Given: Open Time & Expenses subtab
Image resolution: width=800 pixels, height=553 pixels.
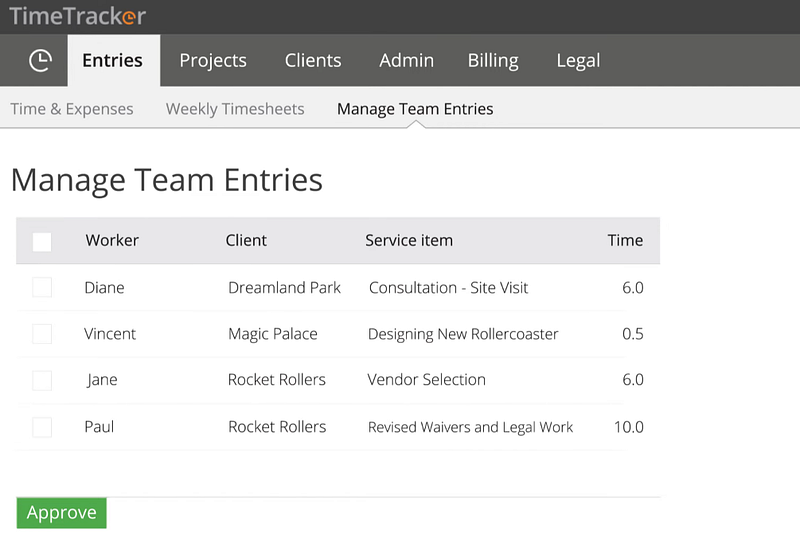Looking at the screenshot, I should [72, 109].
